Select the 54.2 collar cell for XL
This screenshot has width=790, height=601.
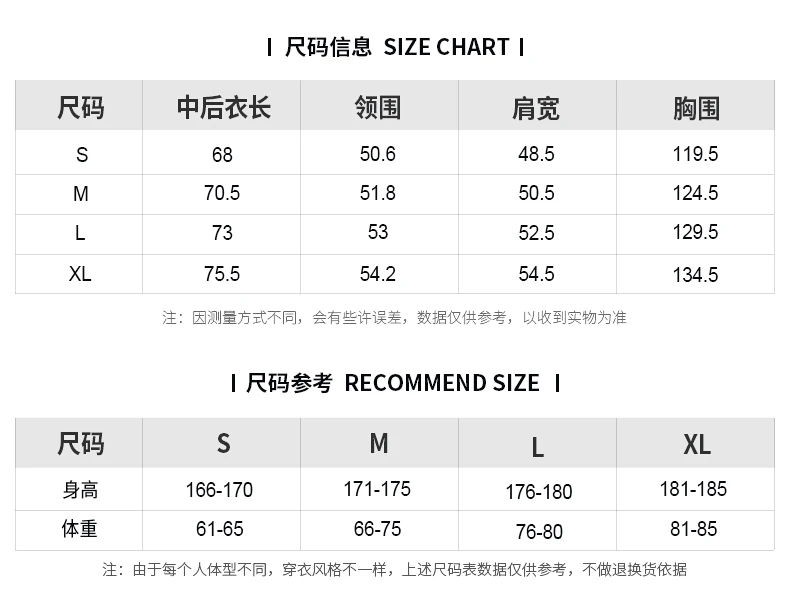click(x=378, y=273)
